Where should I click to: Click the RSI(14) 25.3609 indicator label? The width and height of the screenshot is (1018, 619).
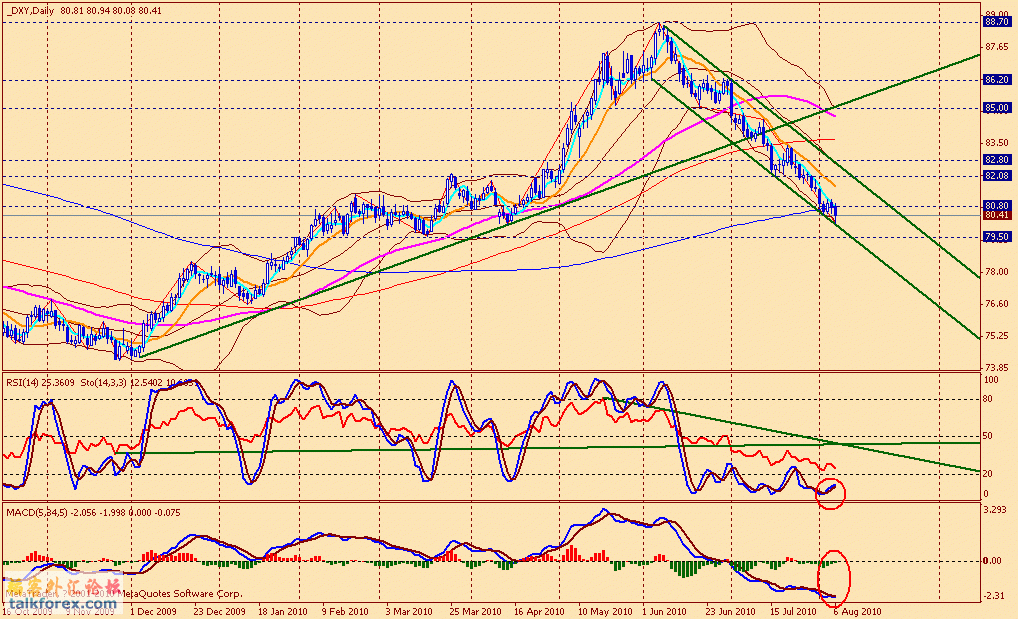click(x=40, y=383)
